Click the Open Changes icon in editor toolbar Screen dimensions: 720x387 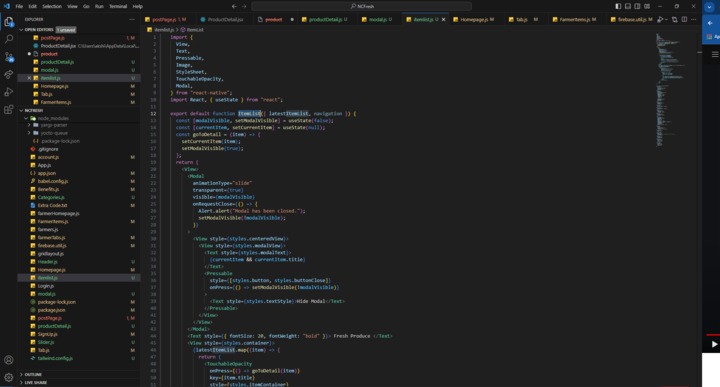click(675, 19)
